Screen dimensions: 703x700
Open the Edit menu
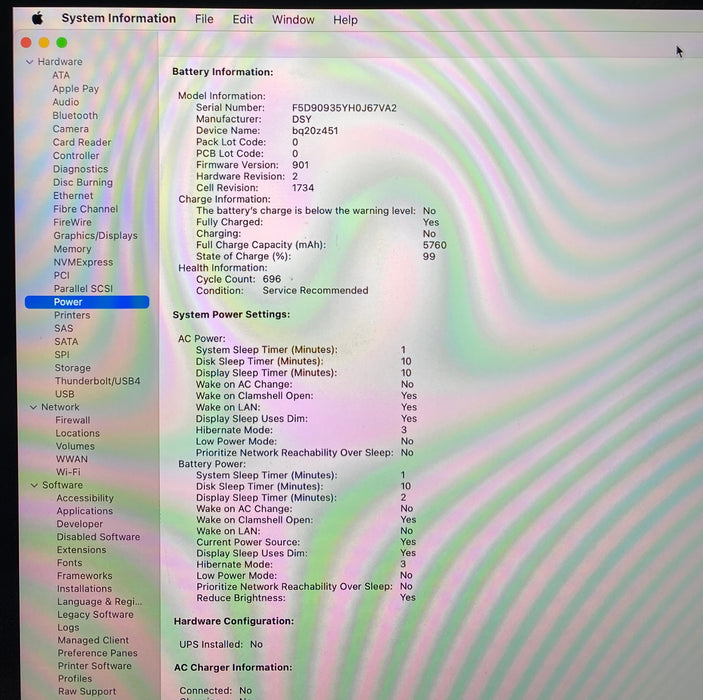pyautogui.click(x=243, y=20)
